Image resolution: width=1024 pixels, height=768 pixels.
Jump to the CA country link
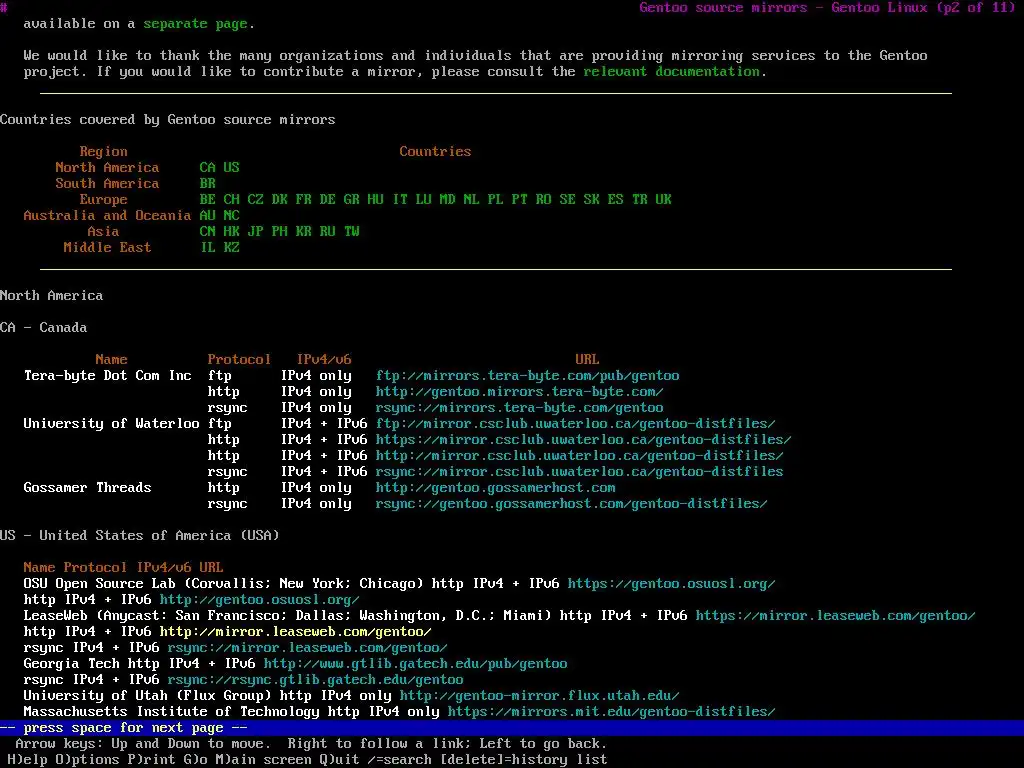pos(208,168)
